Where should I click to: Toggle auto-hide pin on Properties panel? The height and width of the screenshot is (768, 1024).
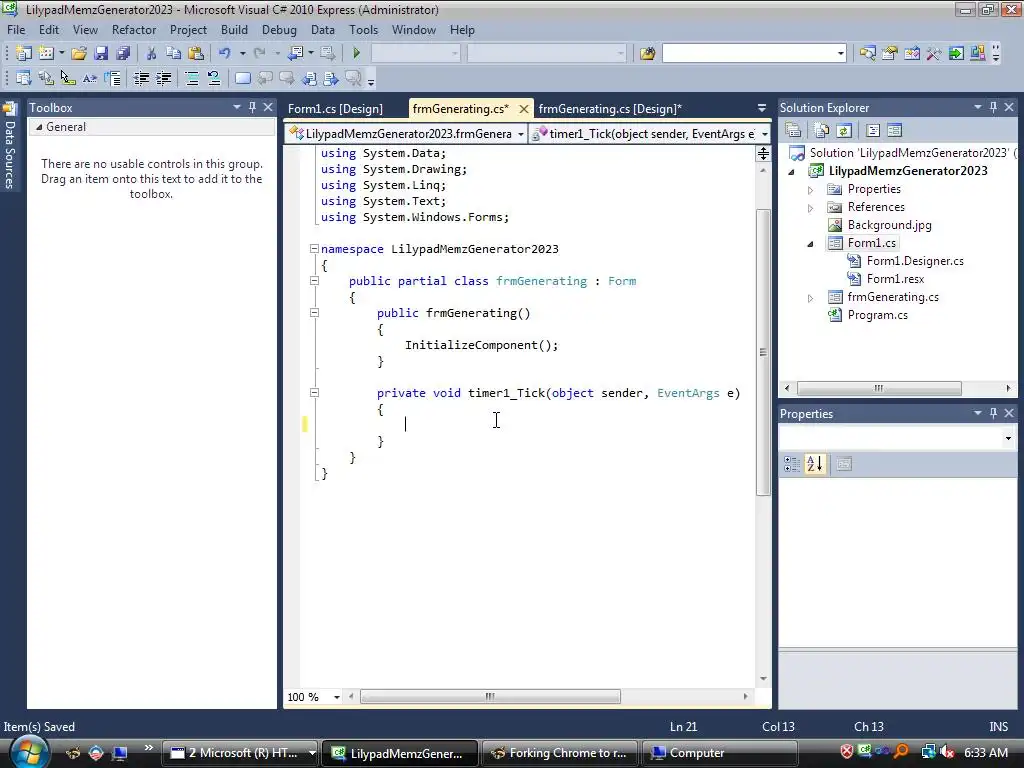click(x=993, y=413)
